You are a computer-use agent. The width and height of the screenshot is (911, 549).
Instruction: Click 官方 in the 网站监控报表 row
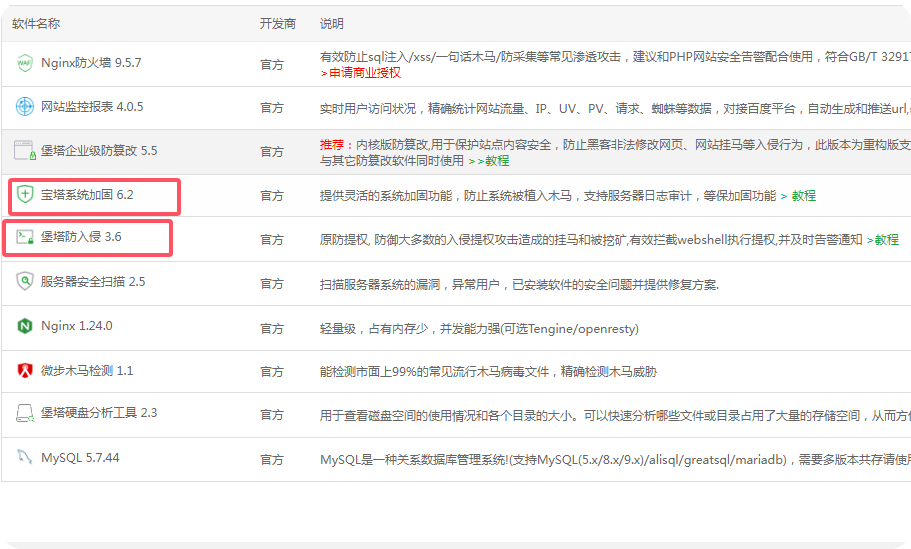(x=272, y=108)
